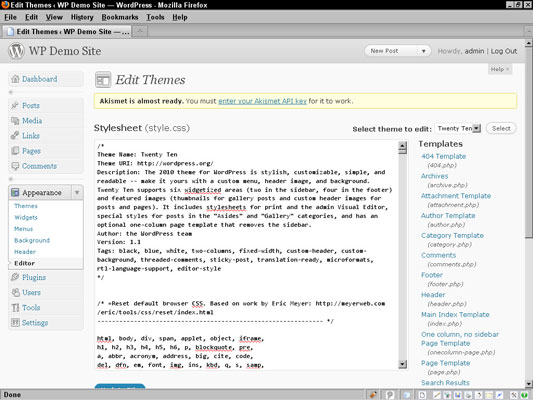Screen dimensions: 533x400
Task: Click the Plugins plug icon
Action: pos(15,277)
